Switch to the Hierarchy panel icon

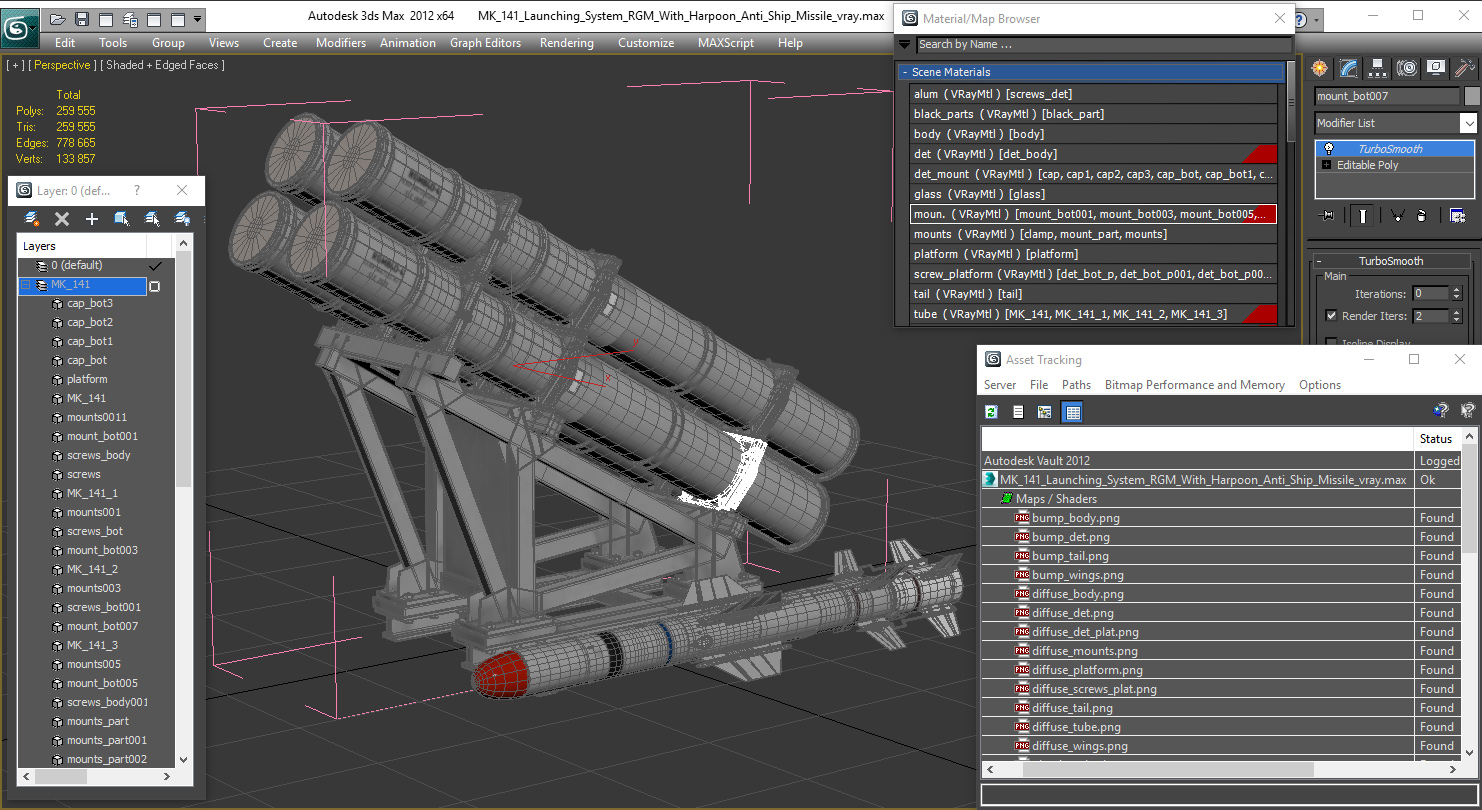point(1378,68)
